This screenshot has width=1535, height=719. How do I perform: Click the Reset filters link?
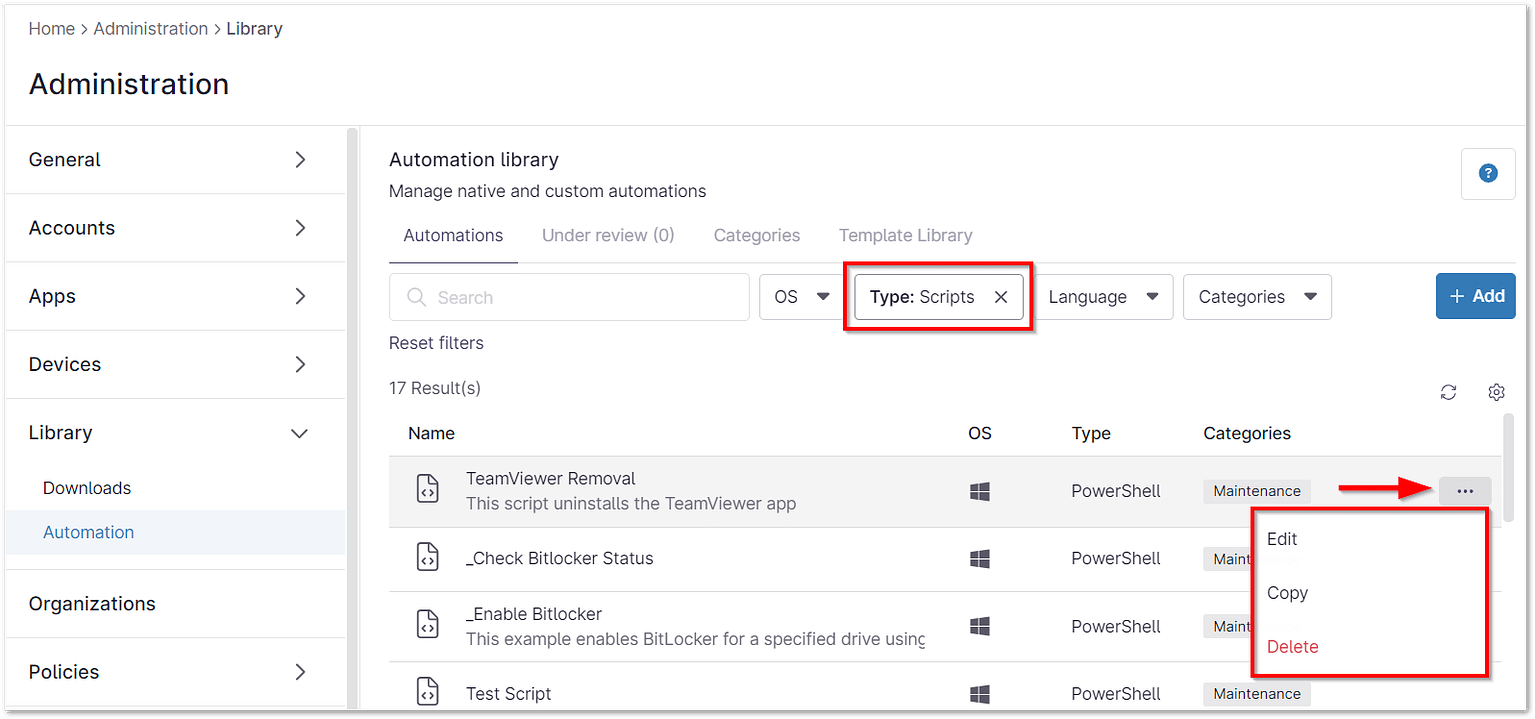[x=436, y=343]
